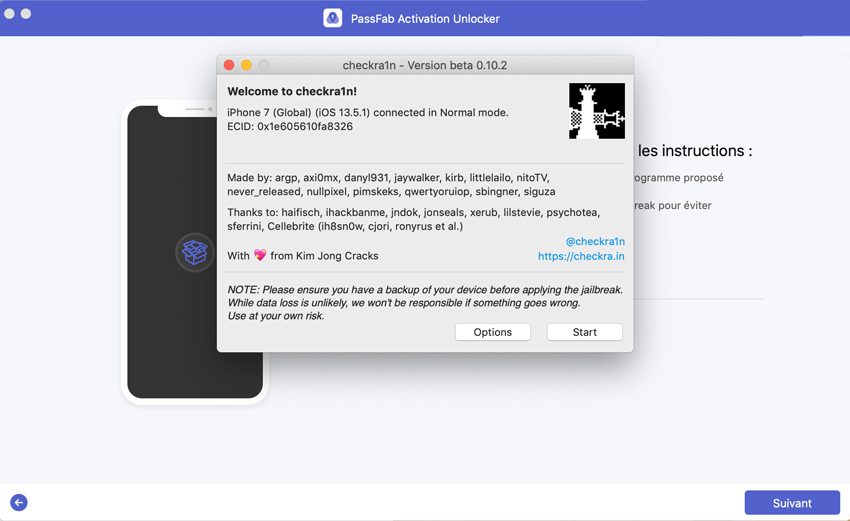
Task: Click the "les instructions :" heading
Action: coord(695,150)
